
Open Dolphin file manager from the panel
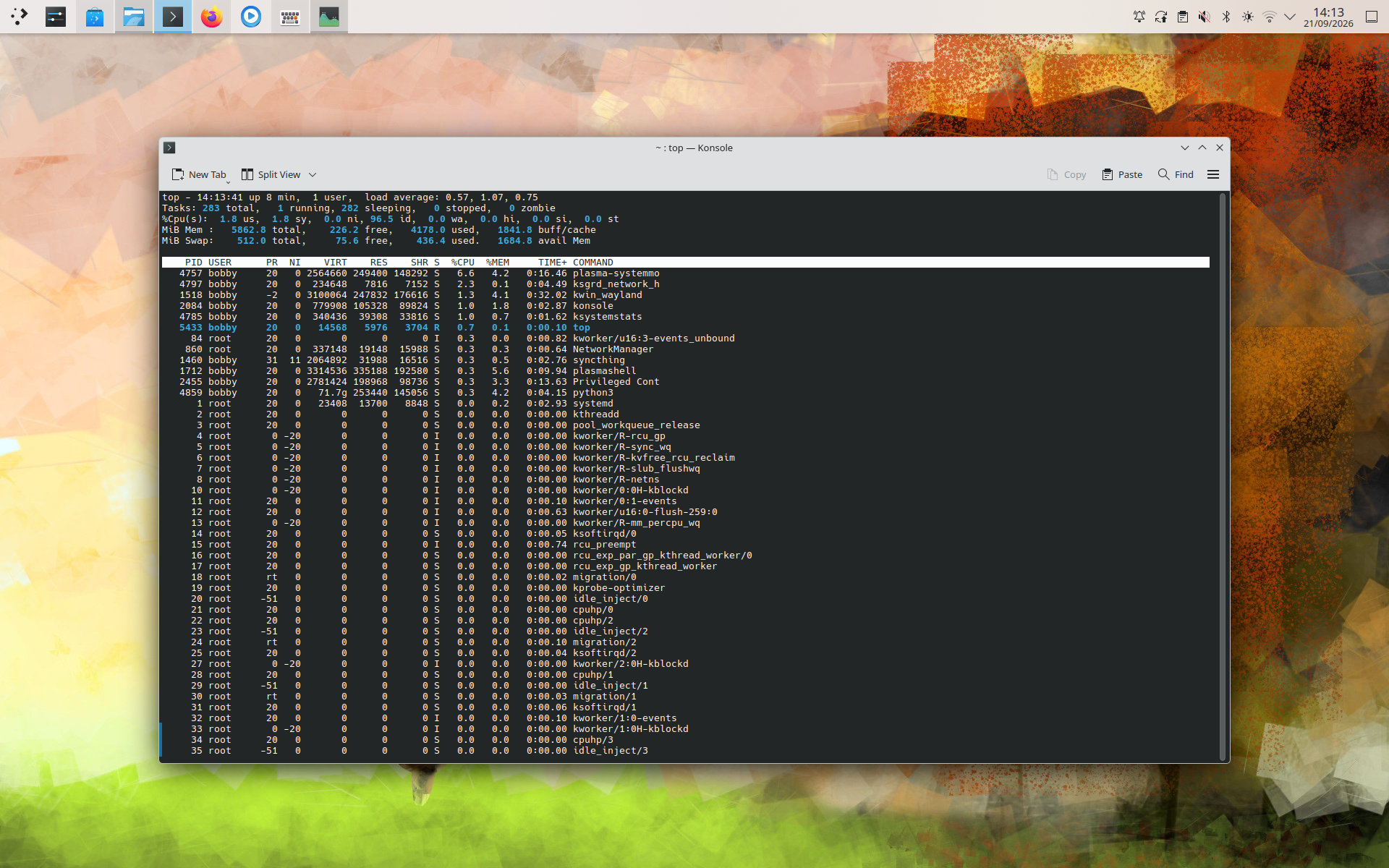134,16
